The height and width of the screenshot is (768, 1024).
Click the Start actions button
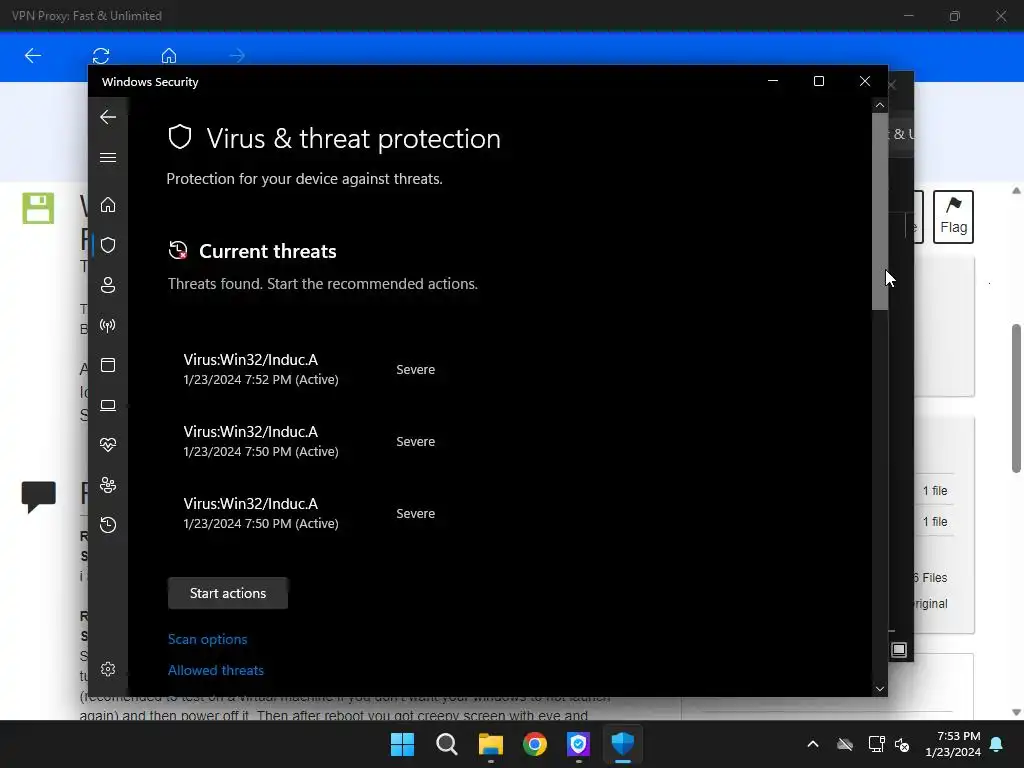coord(228,593)
